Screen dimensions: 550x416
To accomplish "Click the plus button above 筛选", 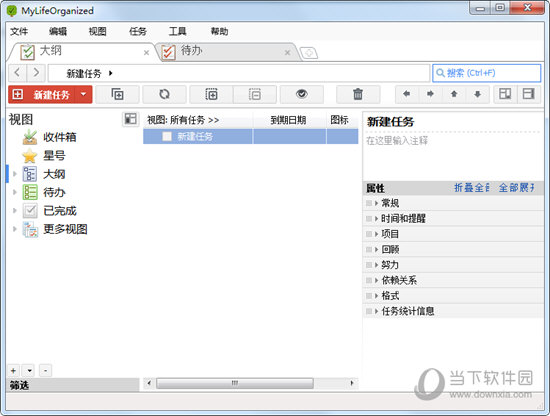I will pyautogui.click(x=13, y=370).
